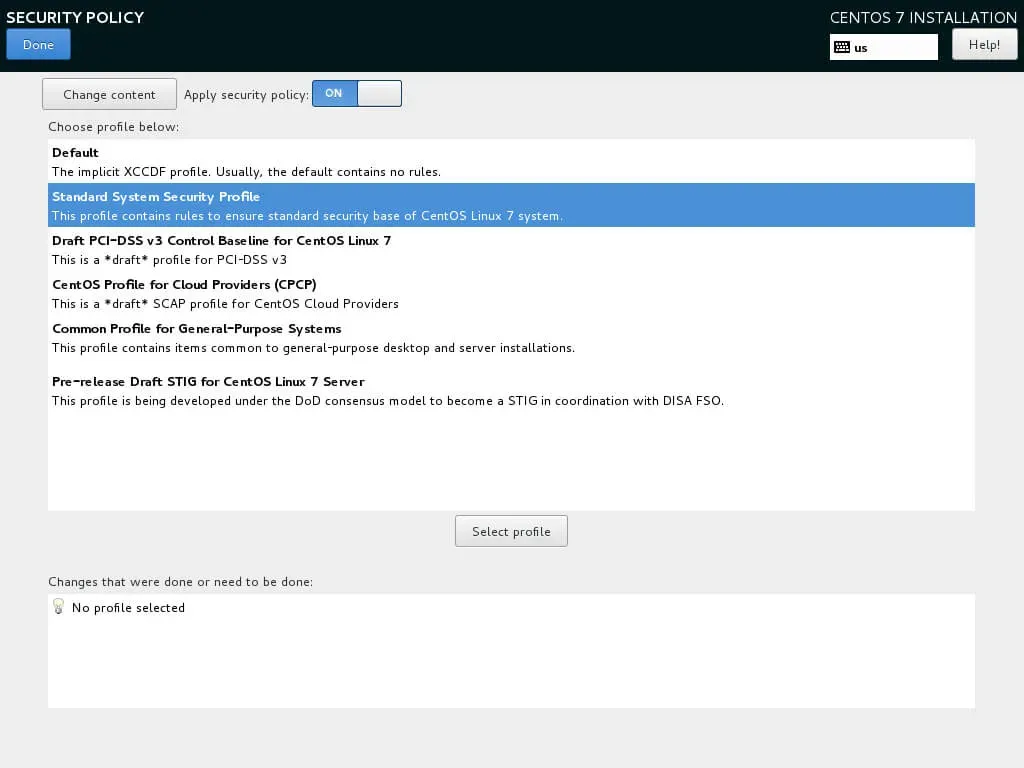This screenshot has width=1024, height=768.
Task: Choose CentOS Profile for Cloud Providers (CPCP)
Action: point(511,293)
